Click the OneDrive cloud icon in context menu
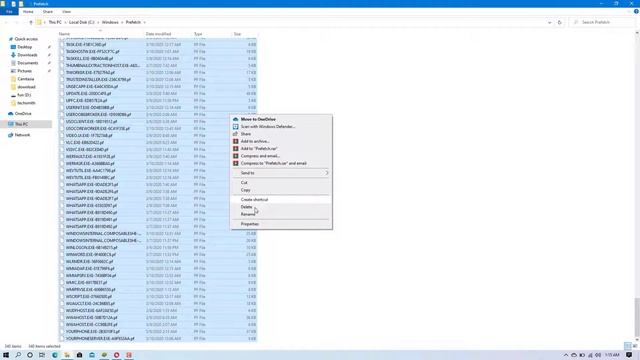Viewport: 640px width, 360px height. (236, 119)
